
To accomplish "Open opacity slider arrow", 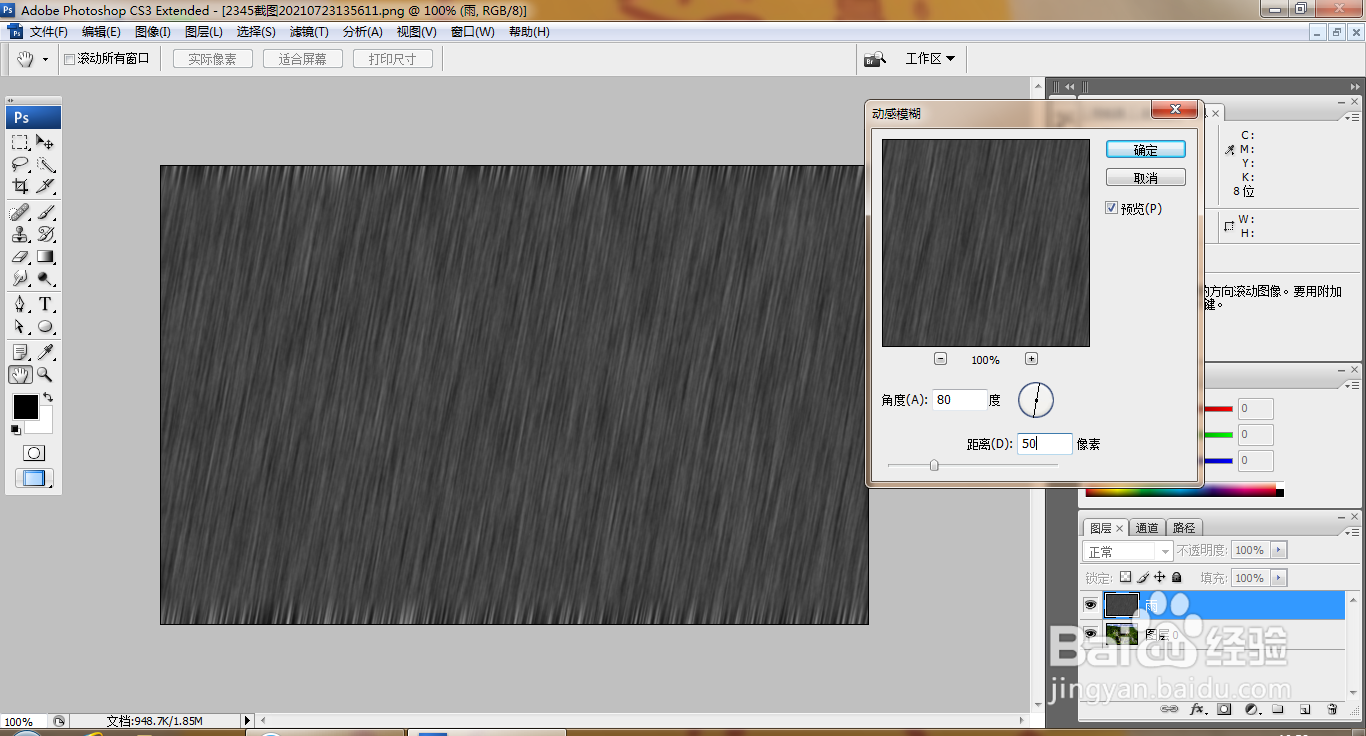I will coord(1279,550).
